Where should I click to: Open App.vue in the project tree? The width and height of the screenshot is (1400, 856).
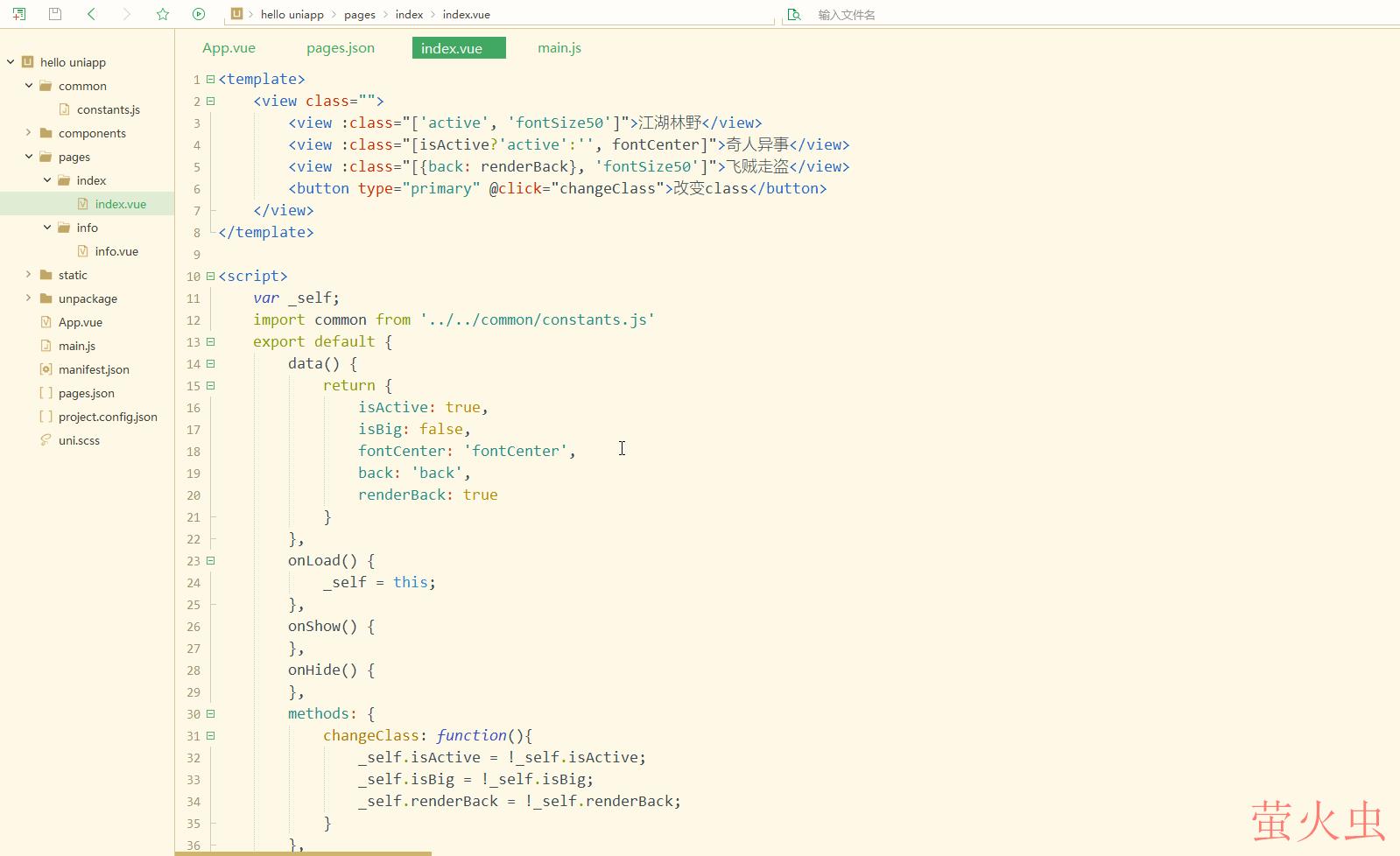pyautogui.click(x=81, y=322)
